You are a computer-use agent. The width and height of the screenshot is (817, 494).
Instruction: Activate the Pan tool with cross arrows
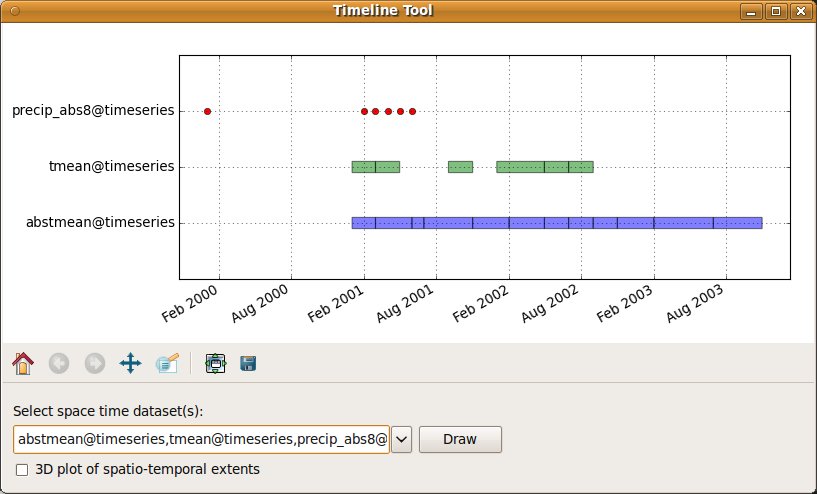click(x=130, y=363)
